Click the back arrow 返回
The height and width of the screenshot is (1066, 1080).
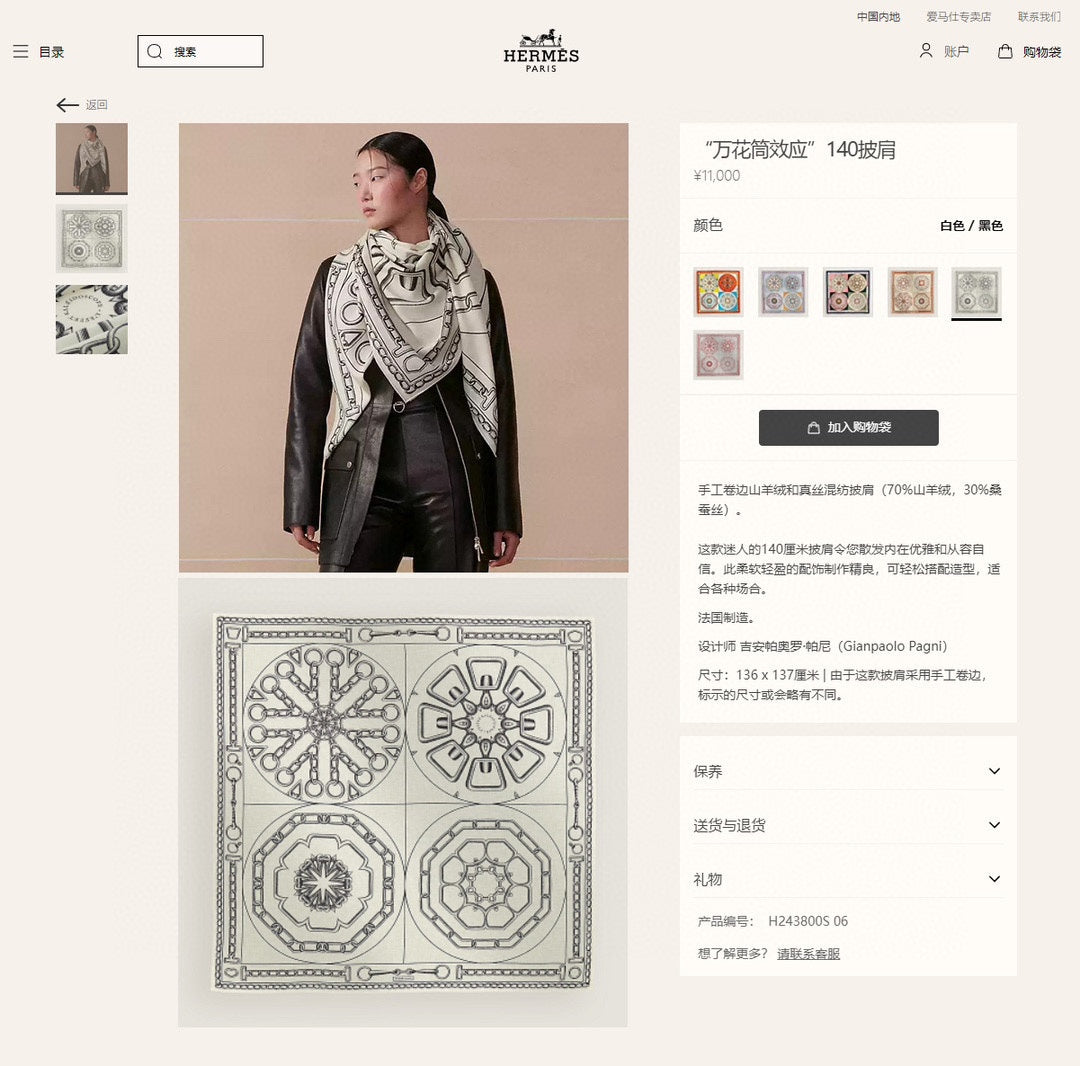pyautogui.click(x=68, y=105)
